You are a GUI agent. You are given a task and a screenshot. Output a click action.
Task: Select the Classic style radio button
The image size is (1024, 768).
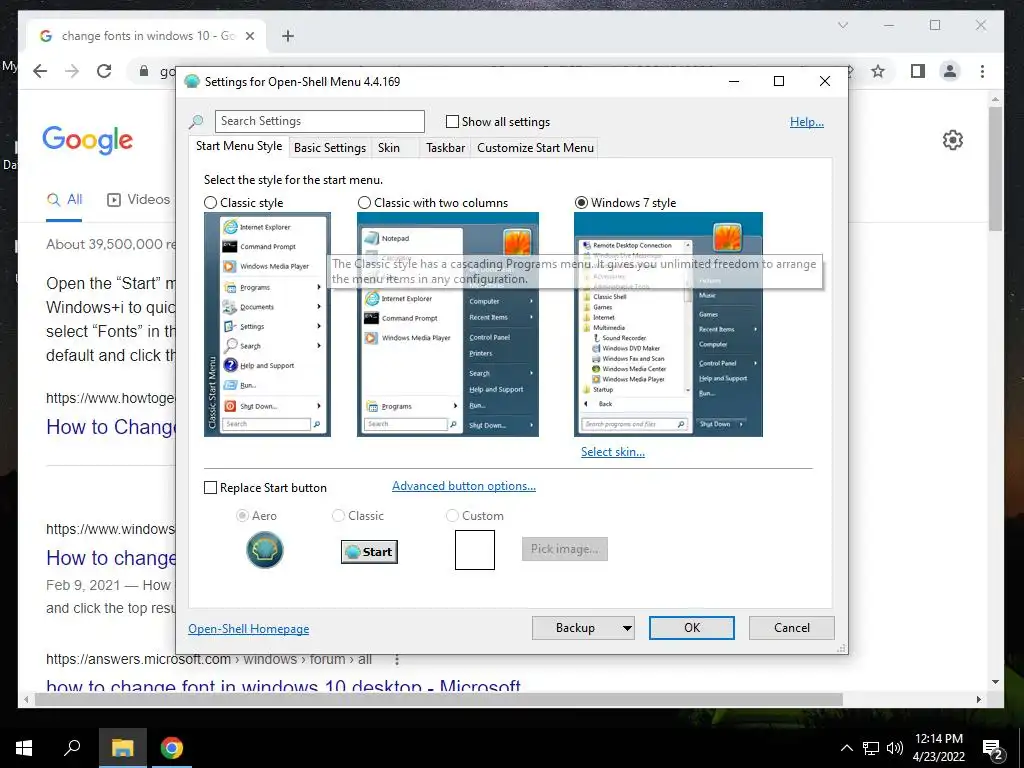tap(210, 202)
